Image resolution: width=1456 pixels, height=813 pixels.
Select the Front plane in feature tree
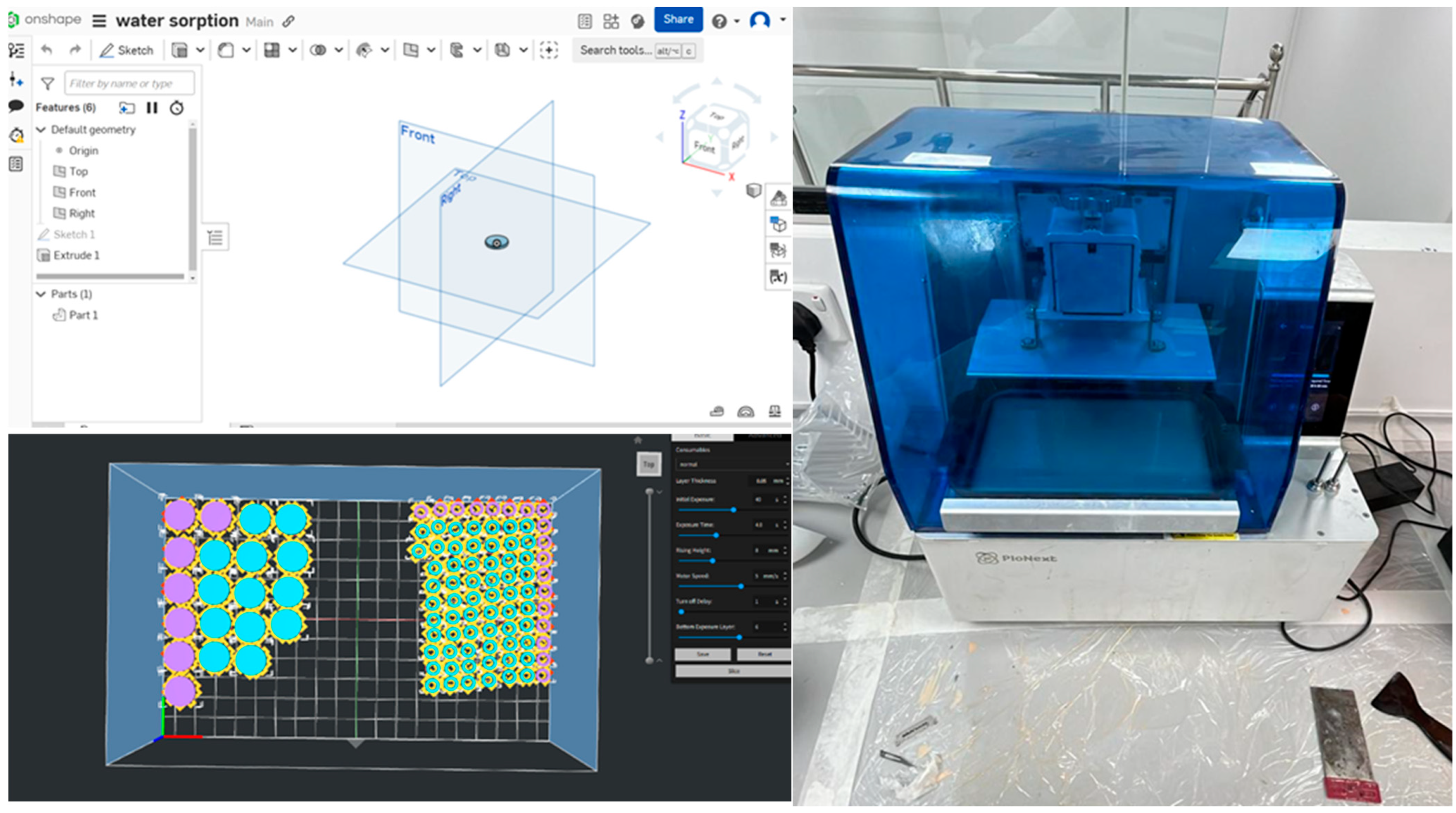82,192
